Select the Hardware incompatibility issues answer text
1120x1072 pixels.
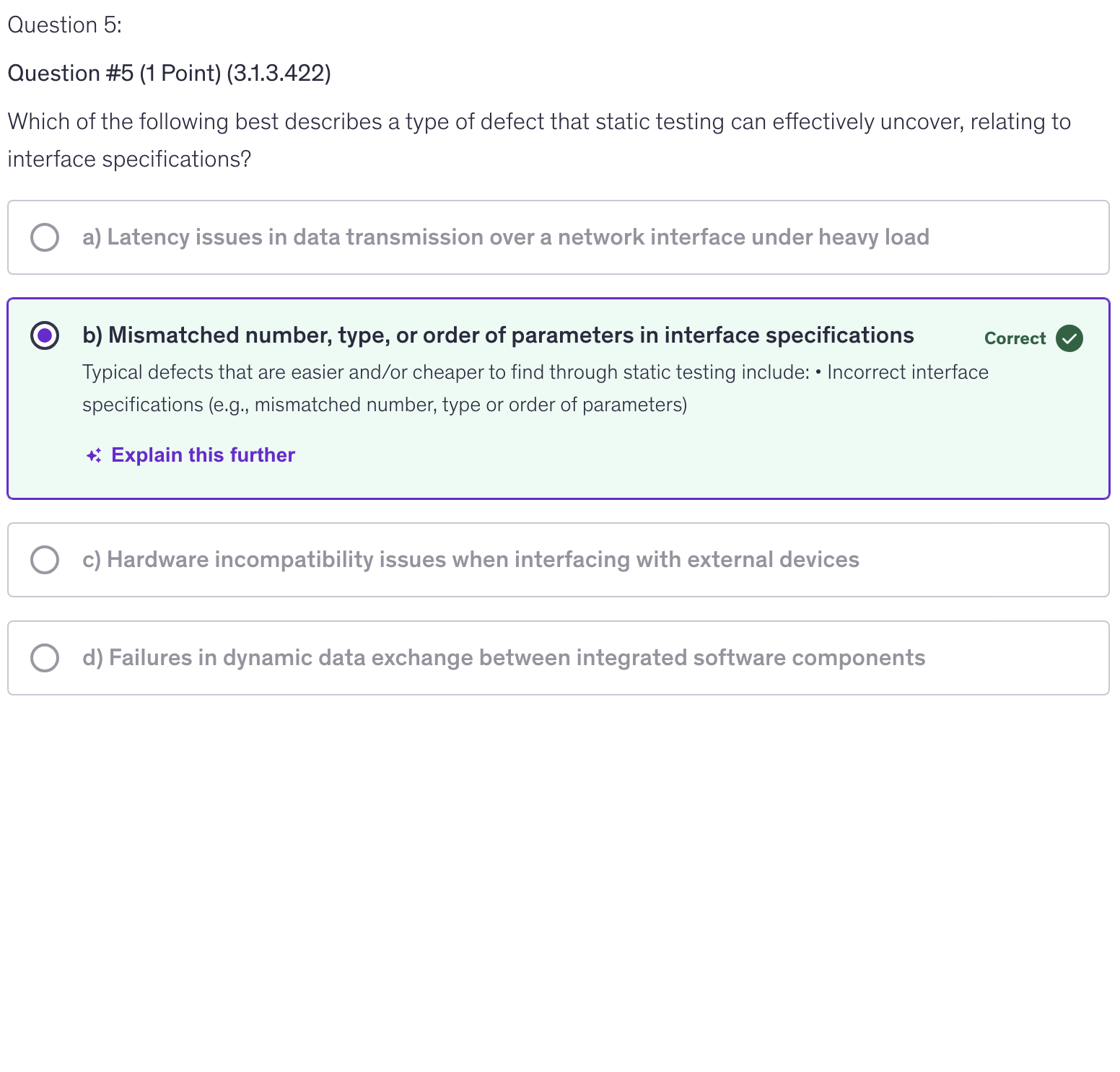click(x=471, y=560)
